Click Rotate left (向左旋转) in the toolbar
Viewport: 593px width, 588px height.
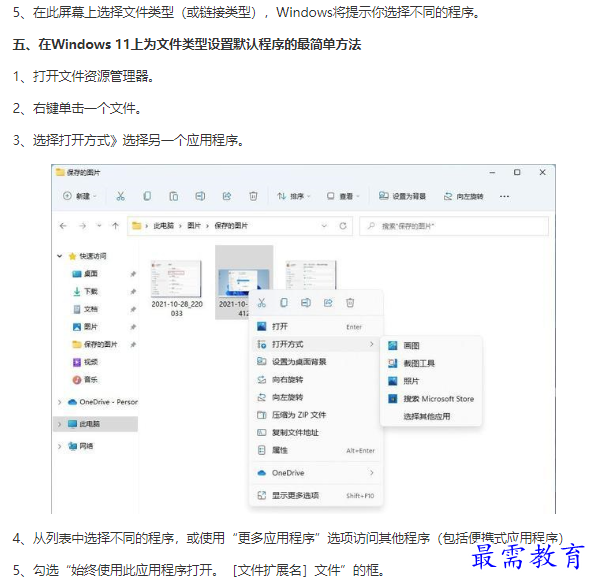tap(463, 196)
